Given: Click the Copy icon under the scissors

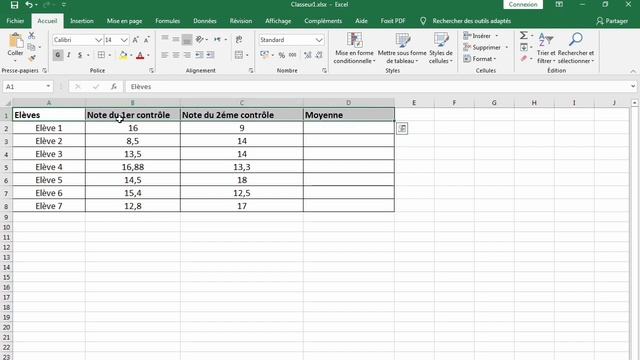Looking at the screenshot, I should tap(31, 47).
